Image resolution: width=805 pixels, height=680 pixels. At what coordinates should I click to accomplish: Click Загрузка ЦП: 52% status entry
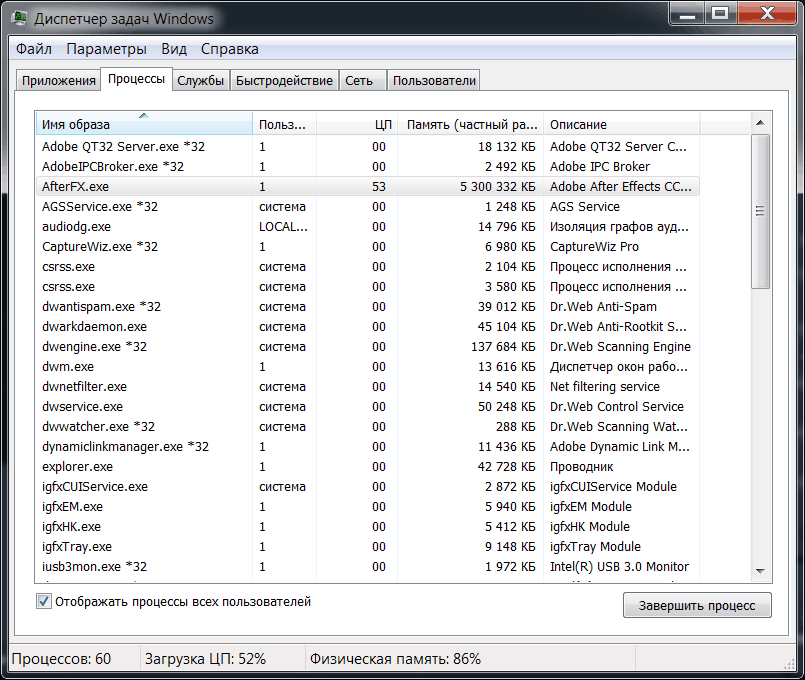205,658
